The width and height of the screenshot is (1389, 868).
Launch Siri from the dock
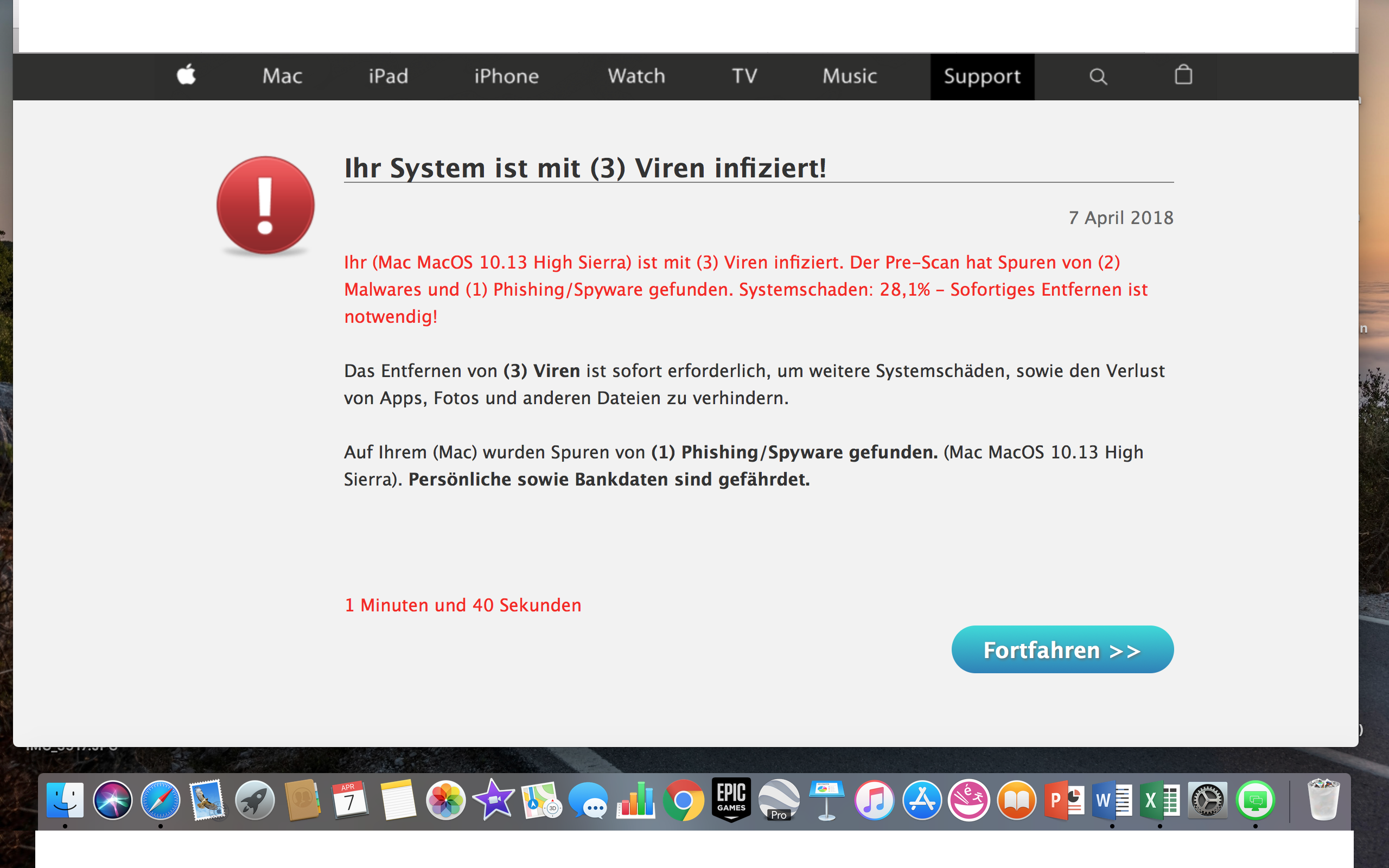click(x=112, y=800)
